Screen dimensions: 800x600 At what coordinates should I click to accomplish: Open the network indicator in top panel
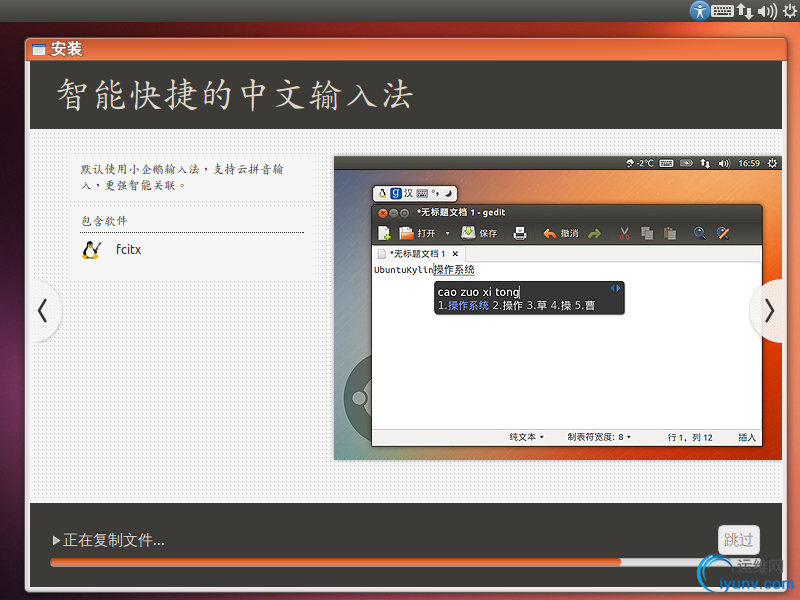(x=745, y=11)
